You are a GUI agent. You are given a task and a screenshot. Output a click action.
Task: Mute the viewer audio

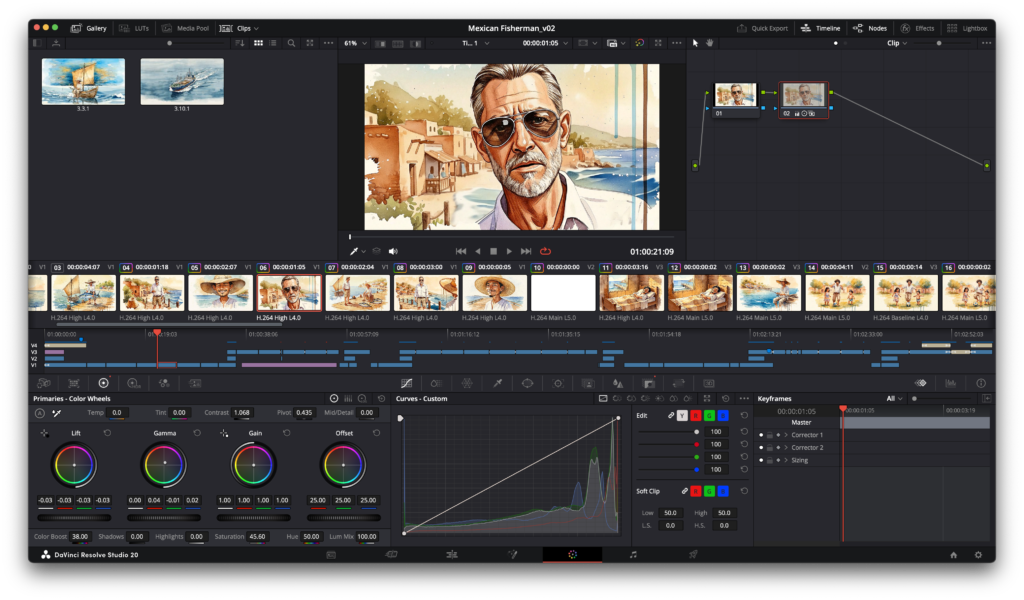(392, 251)
